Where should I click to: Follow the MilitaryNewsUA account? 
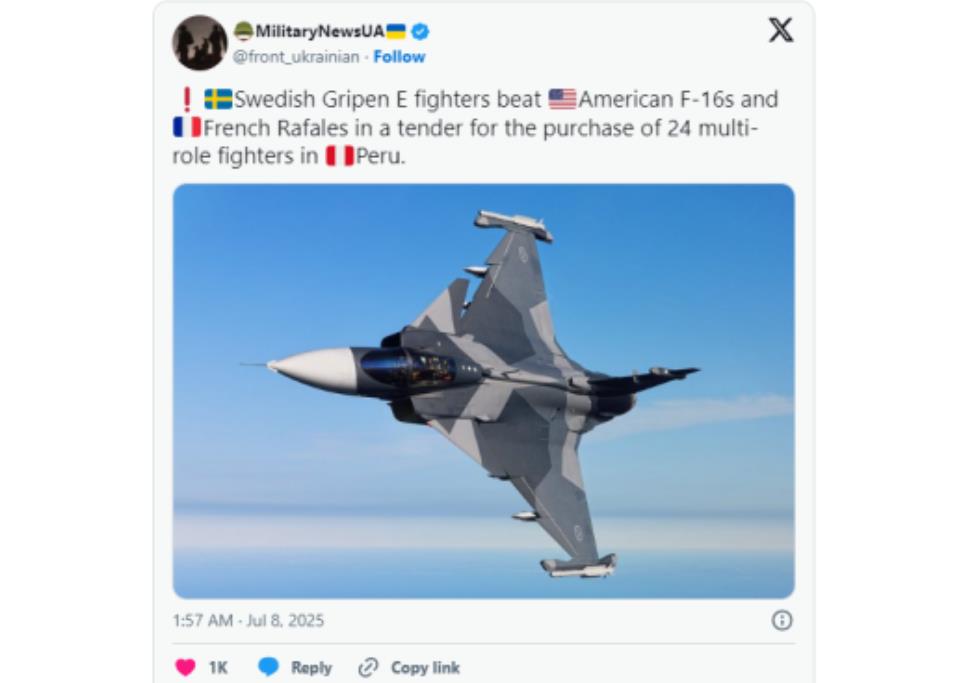399,57
